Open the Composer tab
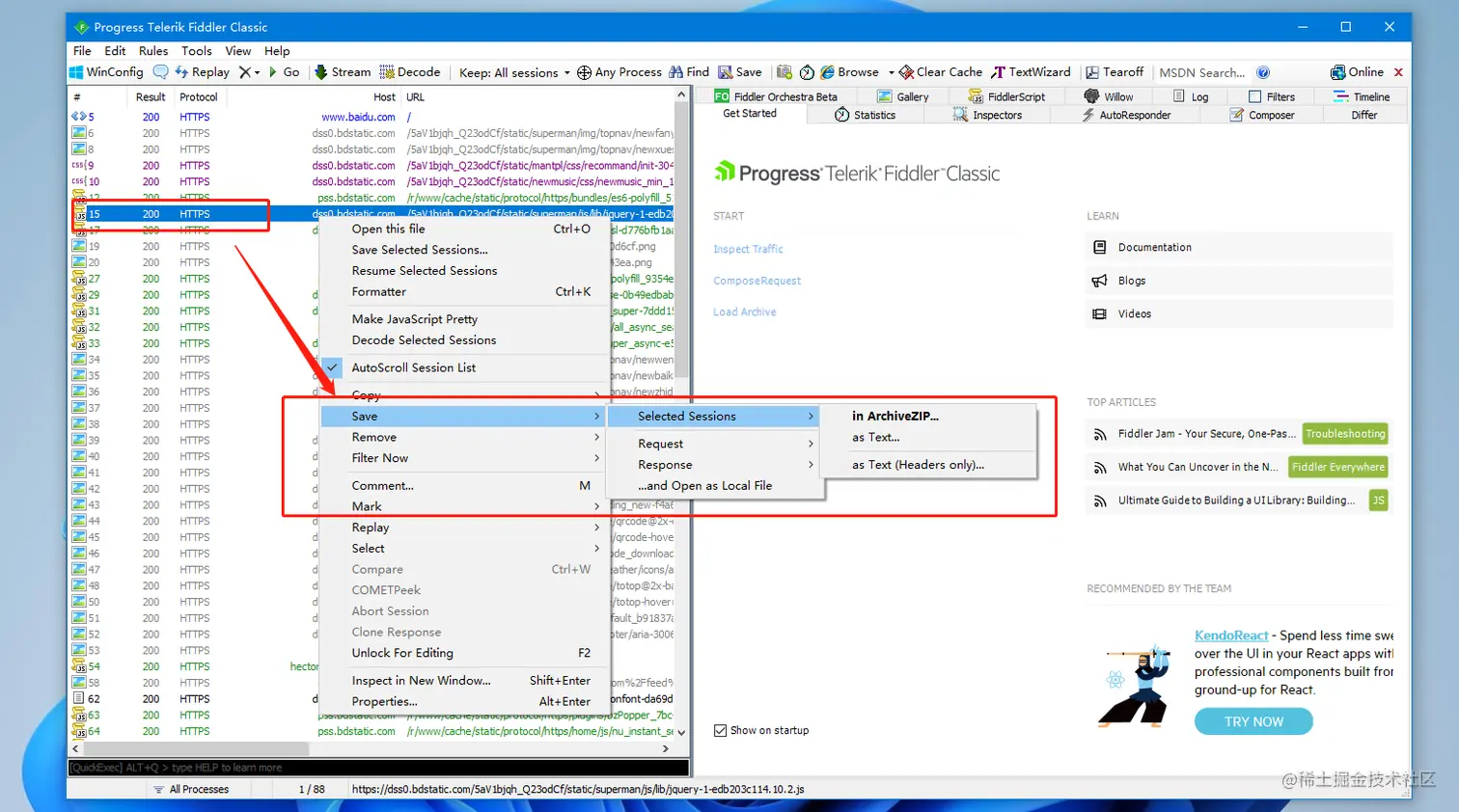The height and width of the screenshot is (812, 1459). [1262, 115]
